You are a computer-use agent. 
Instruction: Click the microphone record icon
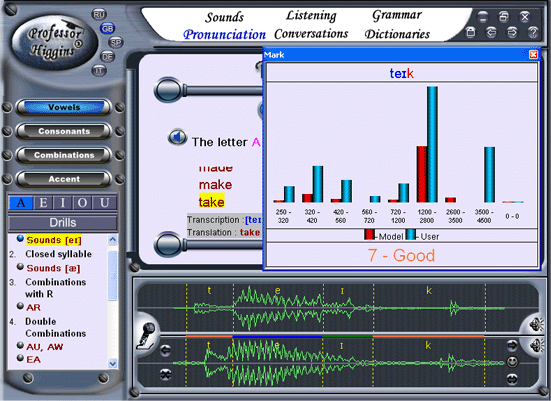[x=147, y=336]
